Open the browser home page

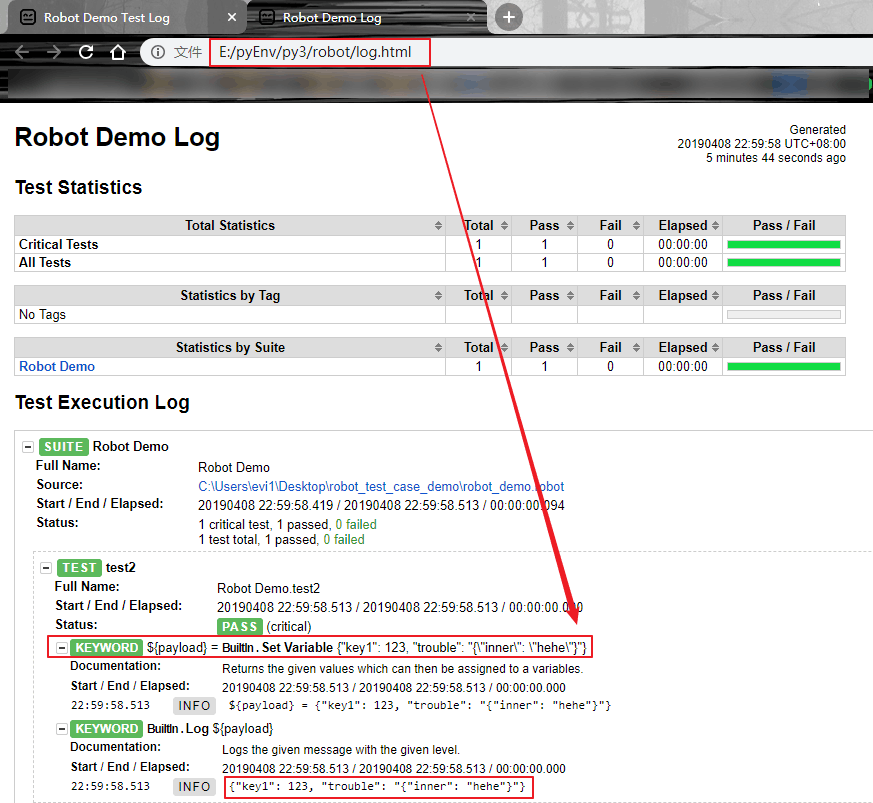pyautogui.click(x=117, y=52)
